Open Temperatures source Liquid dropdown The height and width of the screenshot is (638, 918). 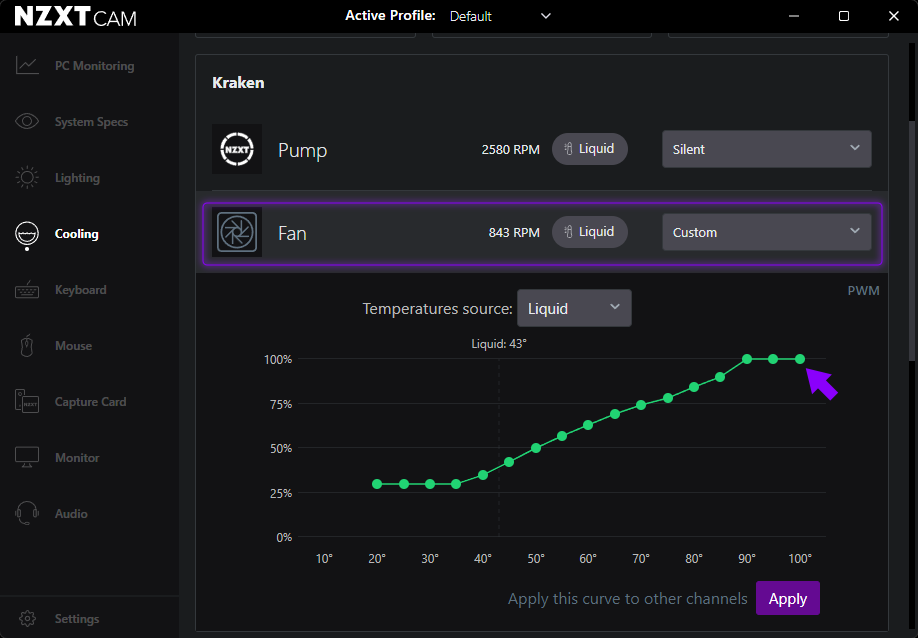click(574, 308)
